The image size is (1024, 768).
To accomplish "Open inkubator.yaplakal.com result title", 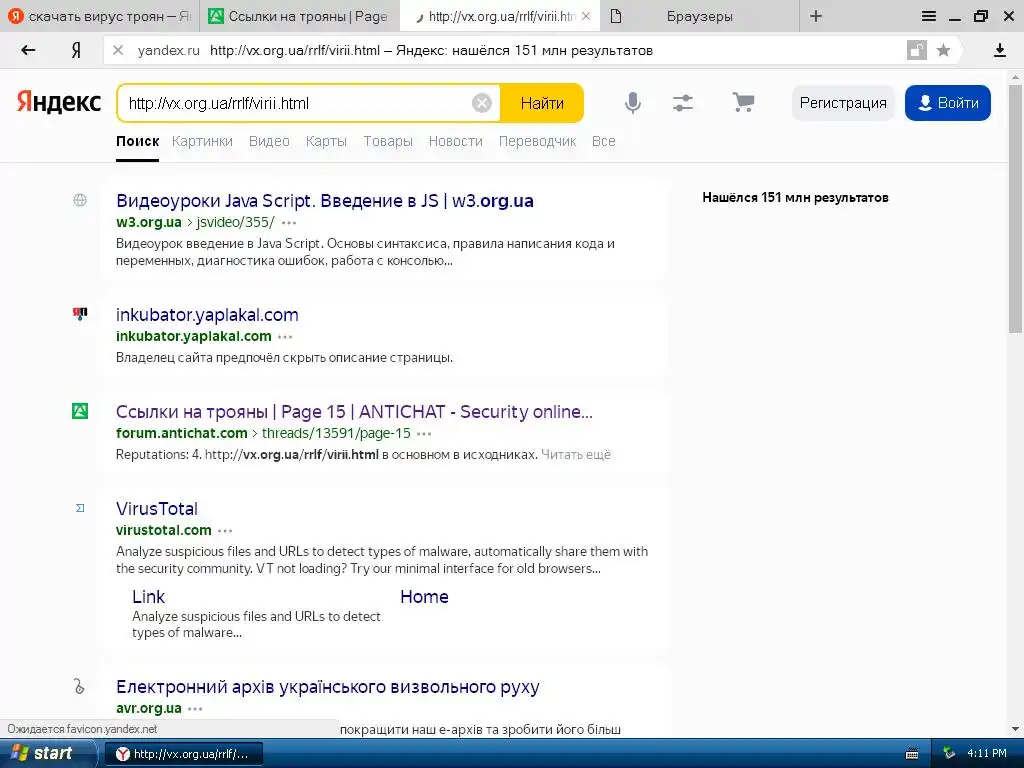I will [207, 315].
